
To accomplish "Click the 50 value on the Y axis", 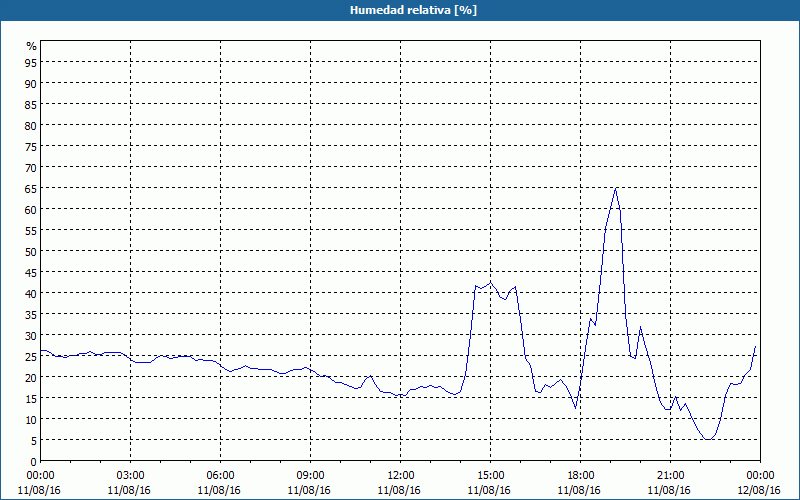I will point(31,252).
